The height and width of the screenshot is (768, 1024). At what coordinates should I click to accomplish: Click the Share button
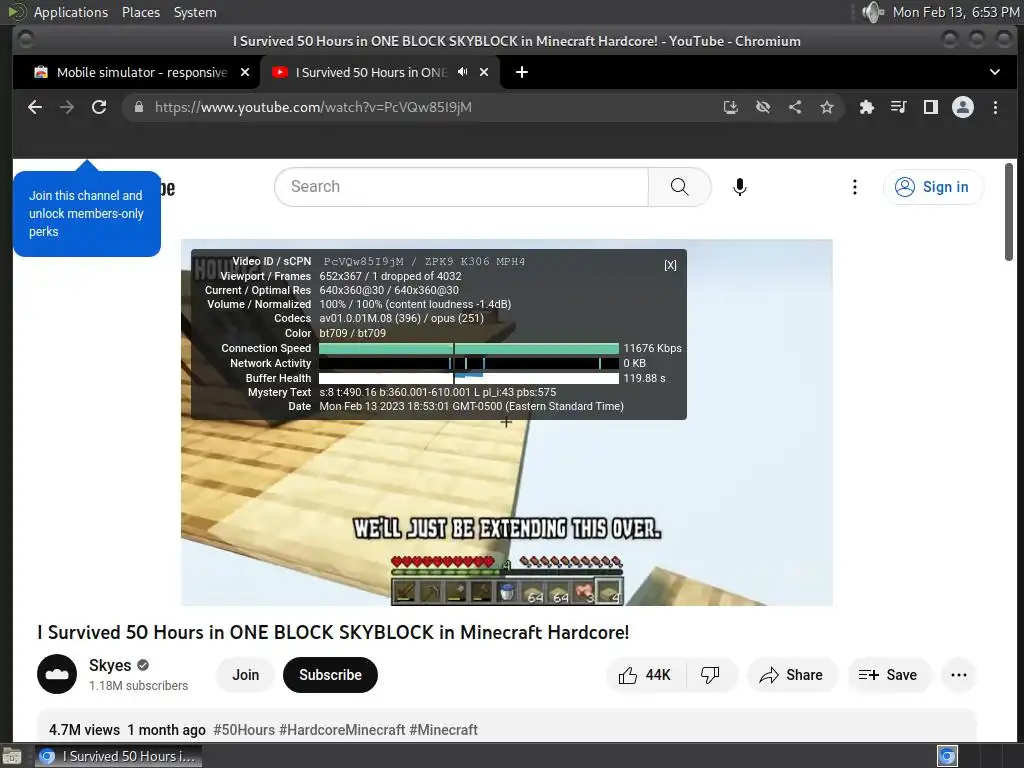point(791,675)
